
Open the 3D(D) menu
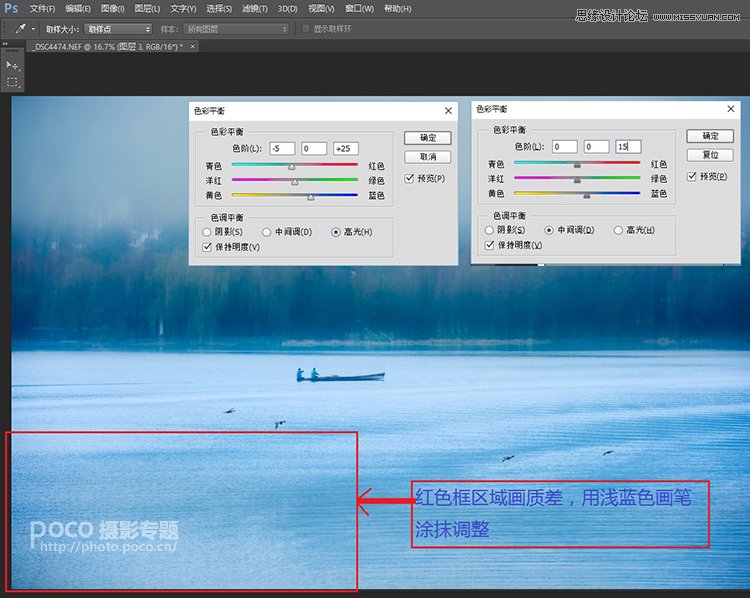pyautogui.click(x=287, y=9)
